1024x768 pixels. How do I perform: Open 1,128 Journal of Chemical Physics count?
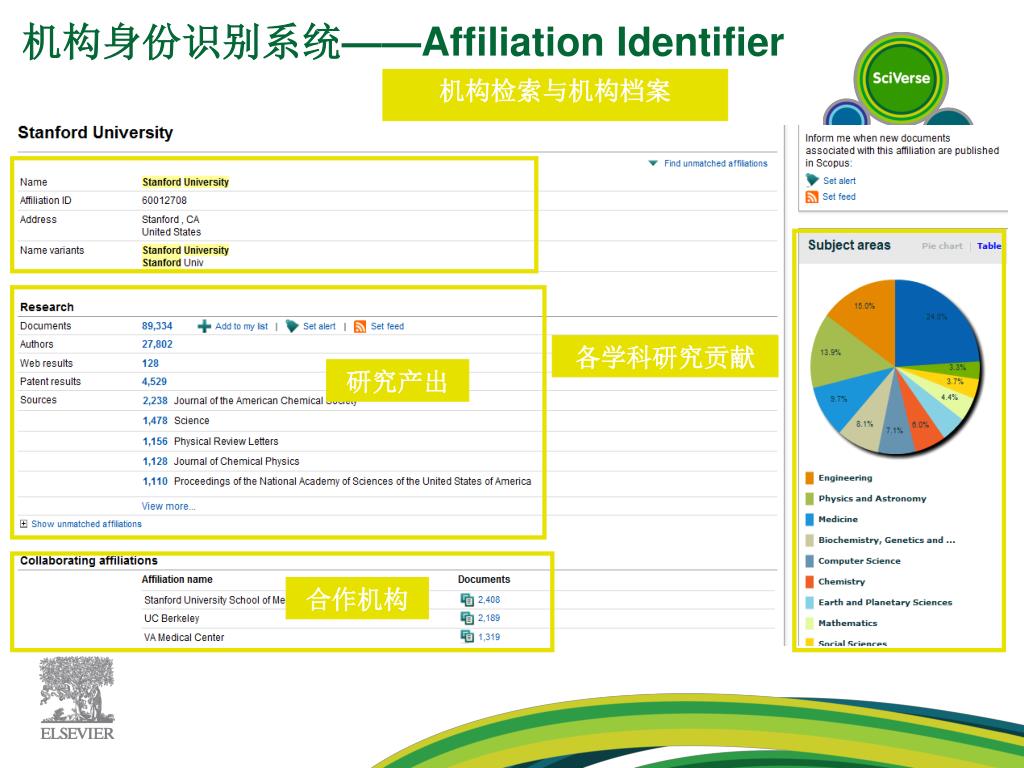155,461
